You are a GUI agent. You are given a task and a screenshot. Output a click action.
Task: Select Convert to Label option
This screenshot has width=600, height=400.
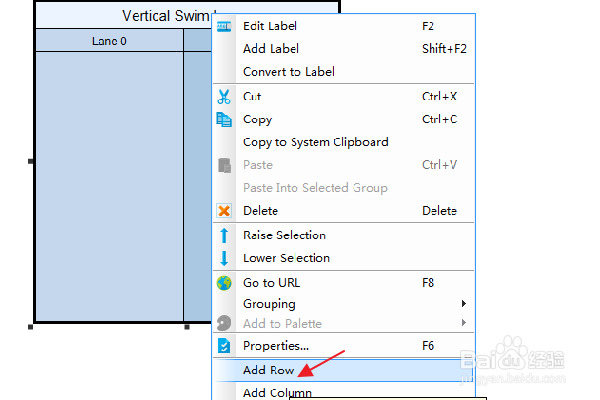(289, 72)
